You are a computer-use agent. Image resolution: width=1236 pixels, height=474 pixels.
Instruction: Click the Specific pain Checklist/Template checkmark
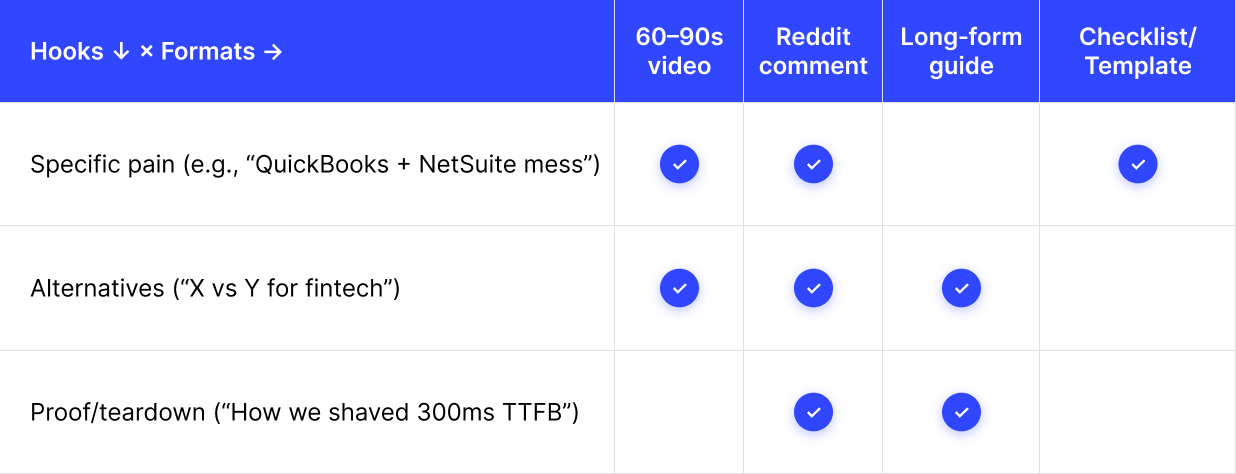1137,164
